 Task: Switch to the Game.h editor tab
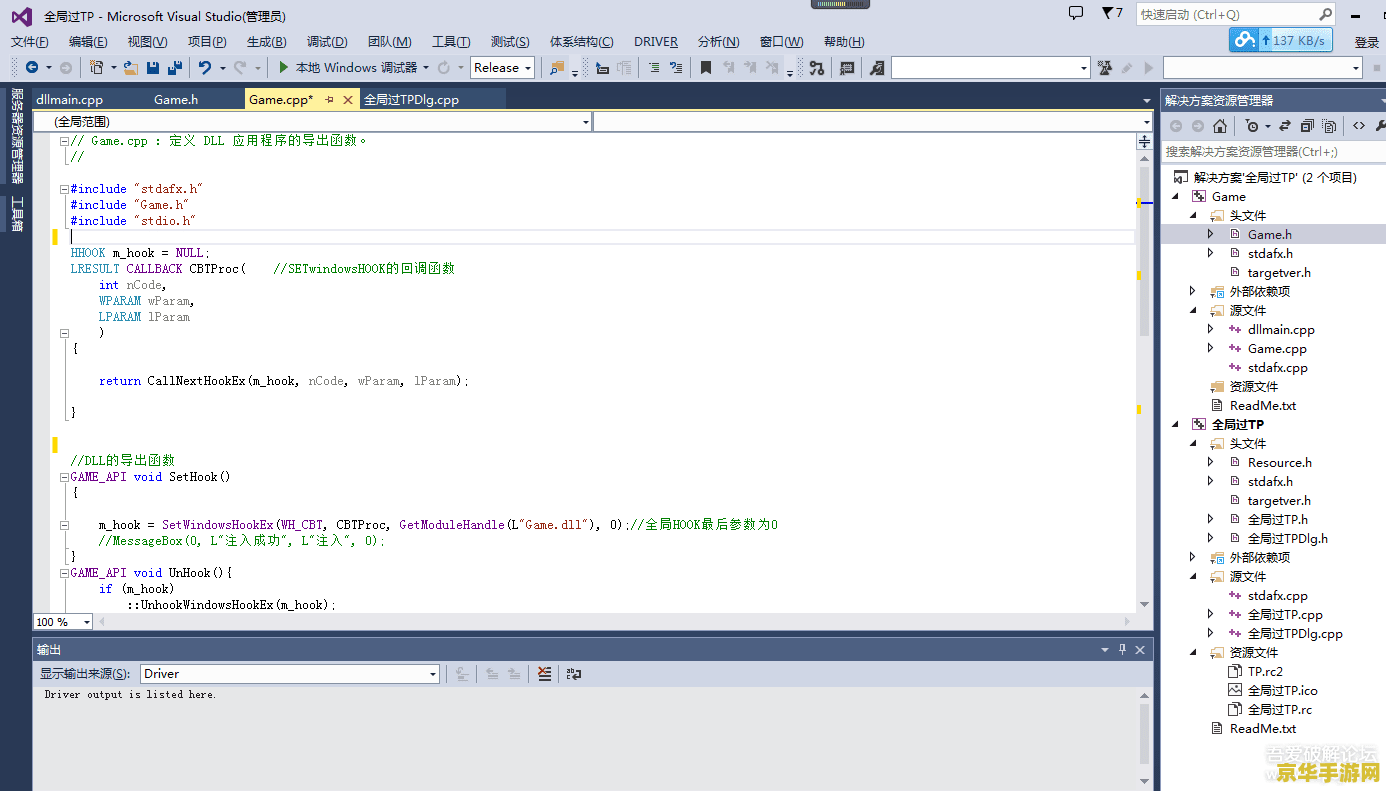click(176, 100)
